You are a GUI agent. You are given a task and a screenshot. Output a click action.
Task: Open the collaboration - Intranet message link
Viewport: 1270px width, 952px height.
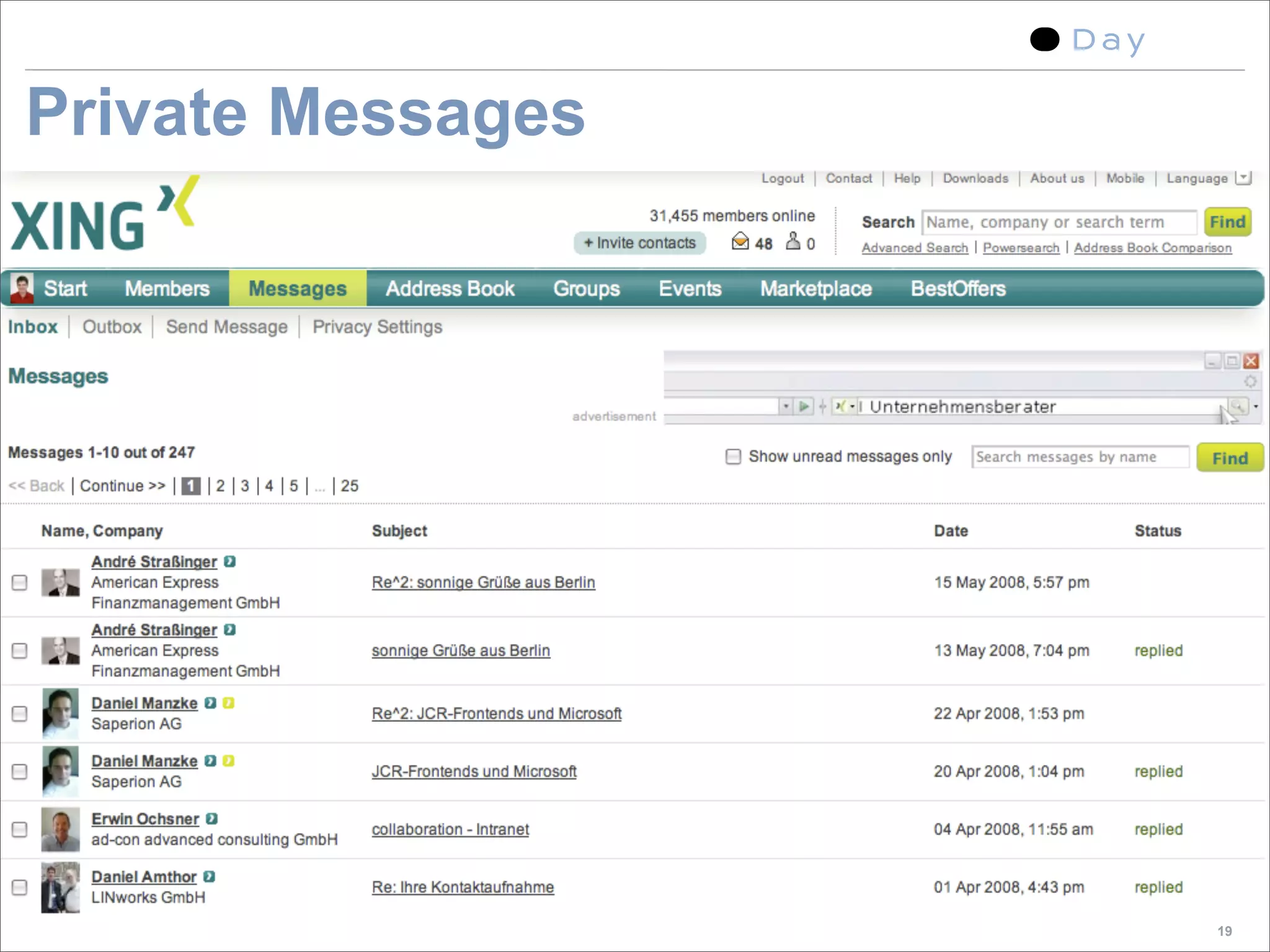(450, 829)
